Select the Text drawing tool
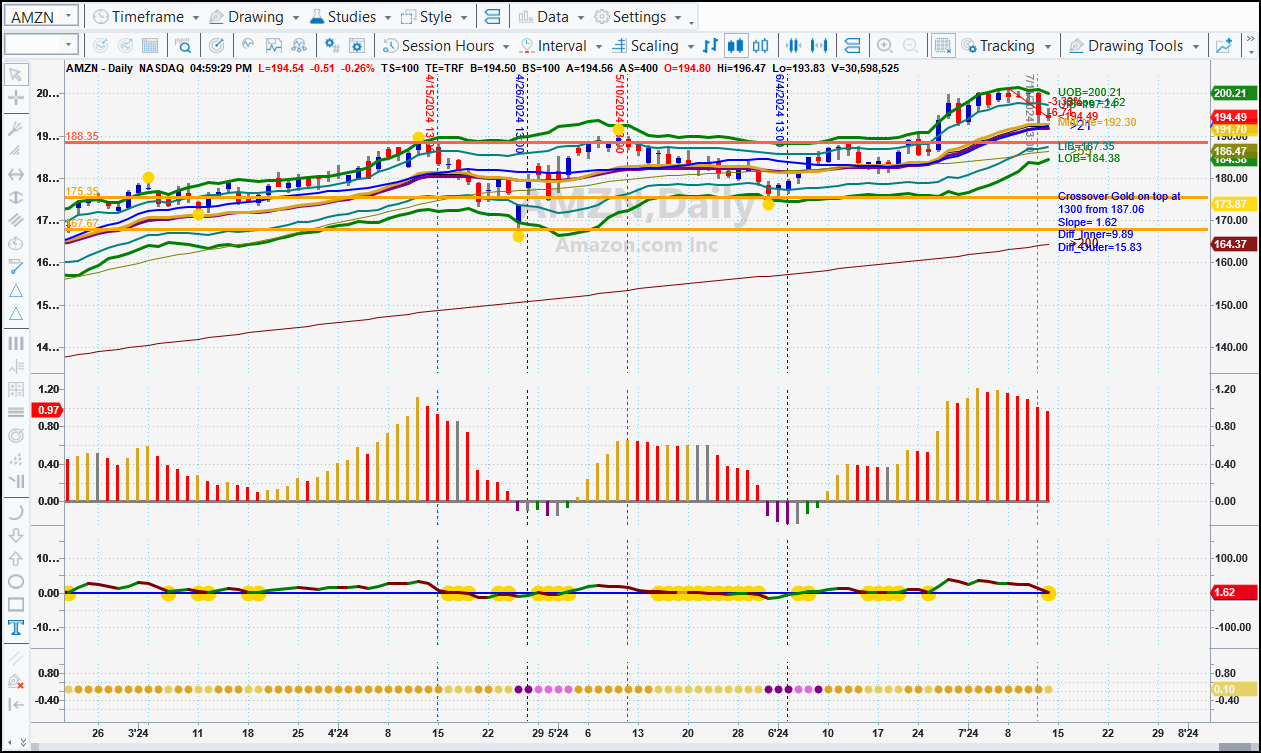Viewport: 1261px width, 753px height. pyautogui.click(x=15, y=627)
